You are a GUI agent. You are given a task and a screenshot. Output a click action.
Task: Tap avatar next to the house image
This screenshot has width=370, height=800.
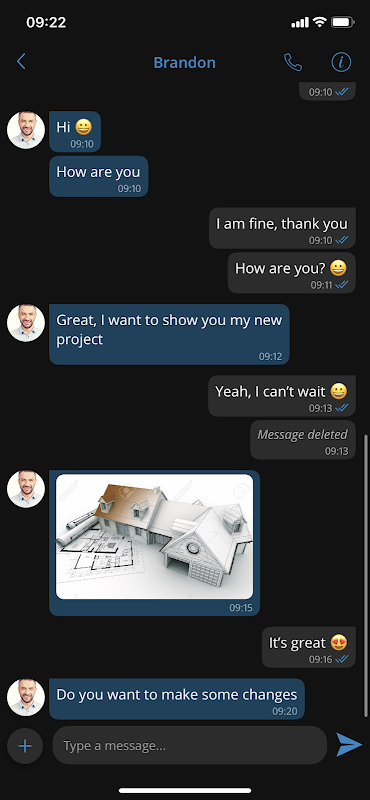click(x=26, y=489)
